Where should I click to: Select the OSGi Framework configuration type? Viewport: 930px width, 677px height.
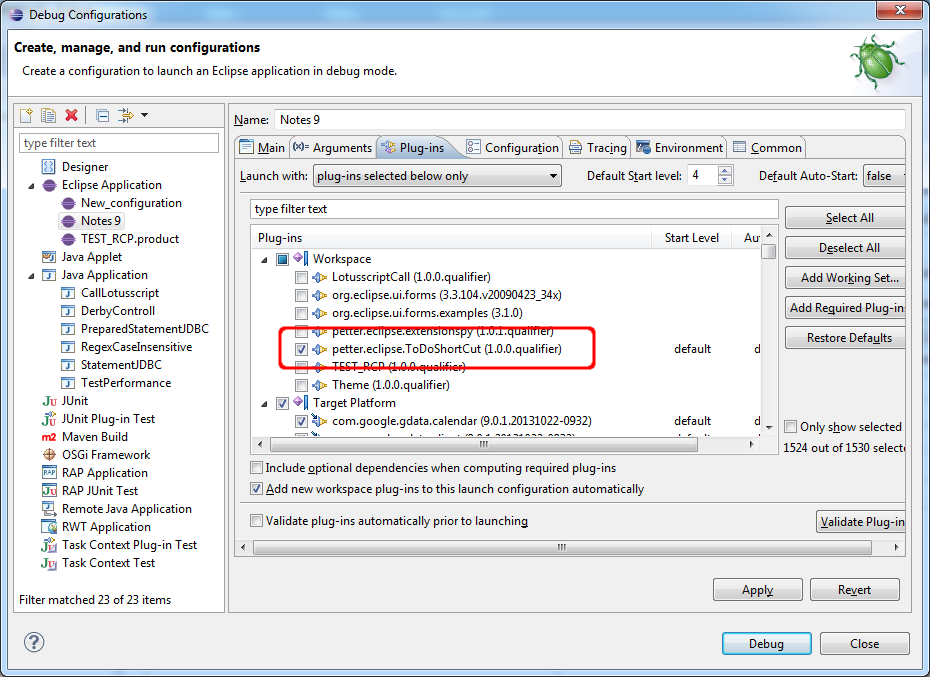105,455
